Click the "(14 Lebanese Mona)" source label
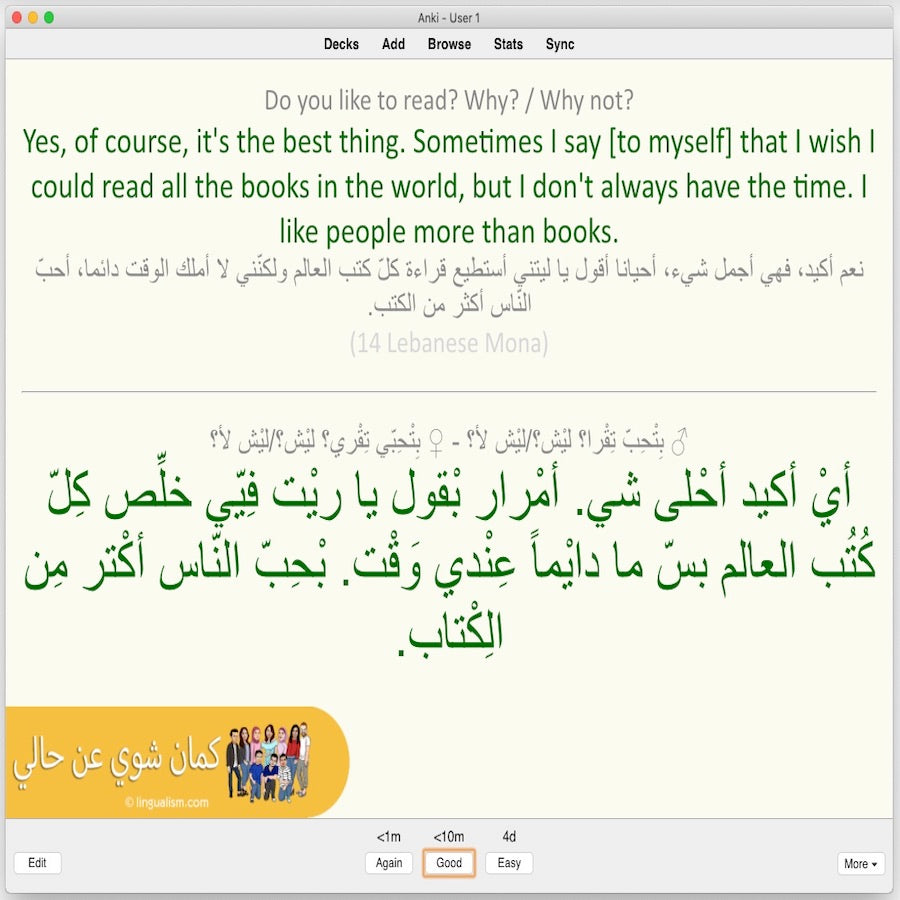Image resolution: width=900 pixels, height=900 pixels. [450, 343]
